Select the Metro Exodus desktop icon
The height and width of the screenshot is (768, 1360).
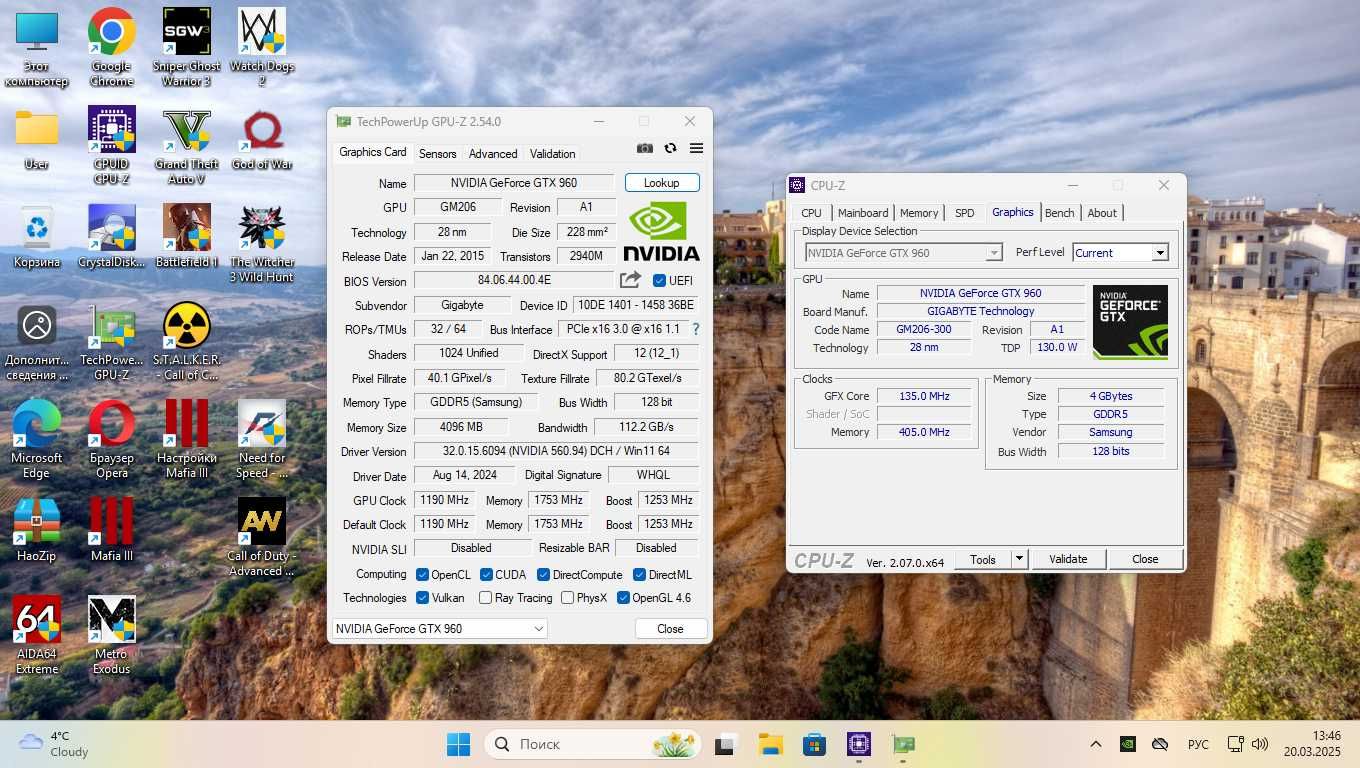[x=112, y=636]
